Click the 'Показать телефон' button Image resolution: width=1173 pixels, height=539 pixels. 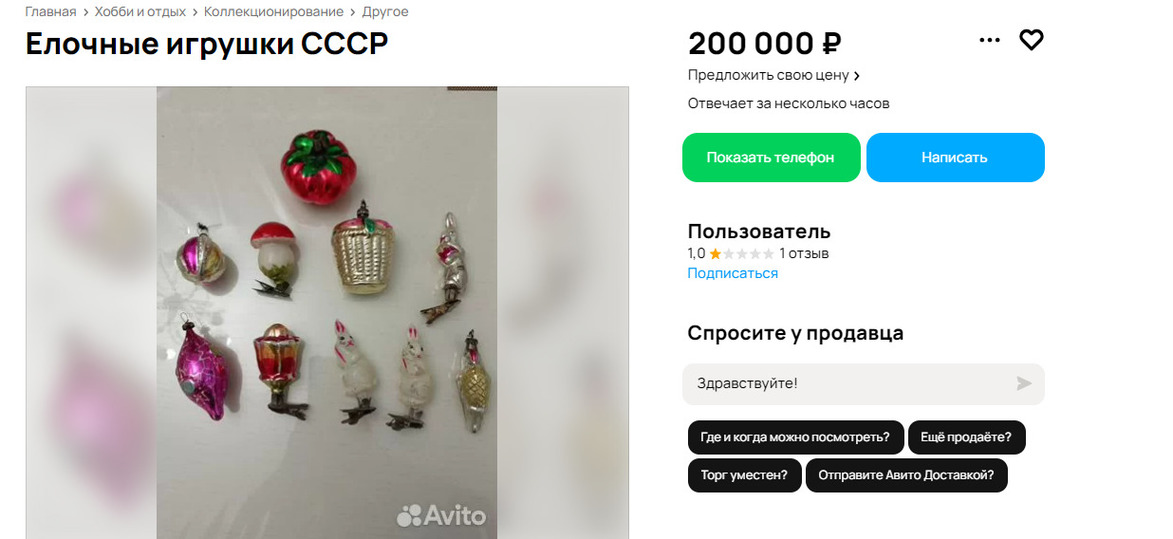pyautogui.click(x=771, y=158)
